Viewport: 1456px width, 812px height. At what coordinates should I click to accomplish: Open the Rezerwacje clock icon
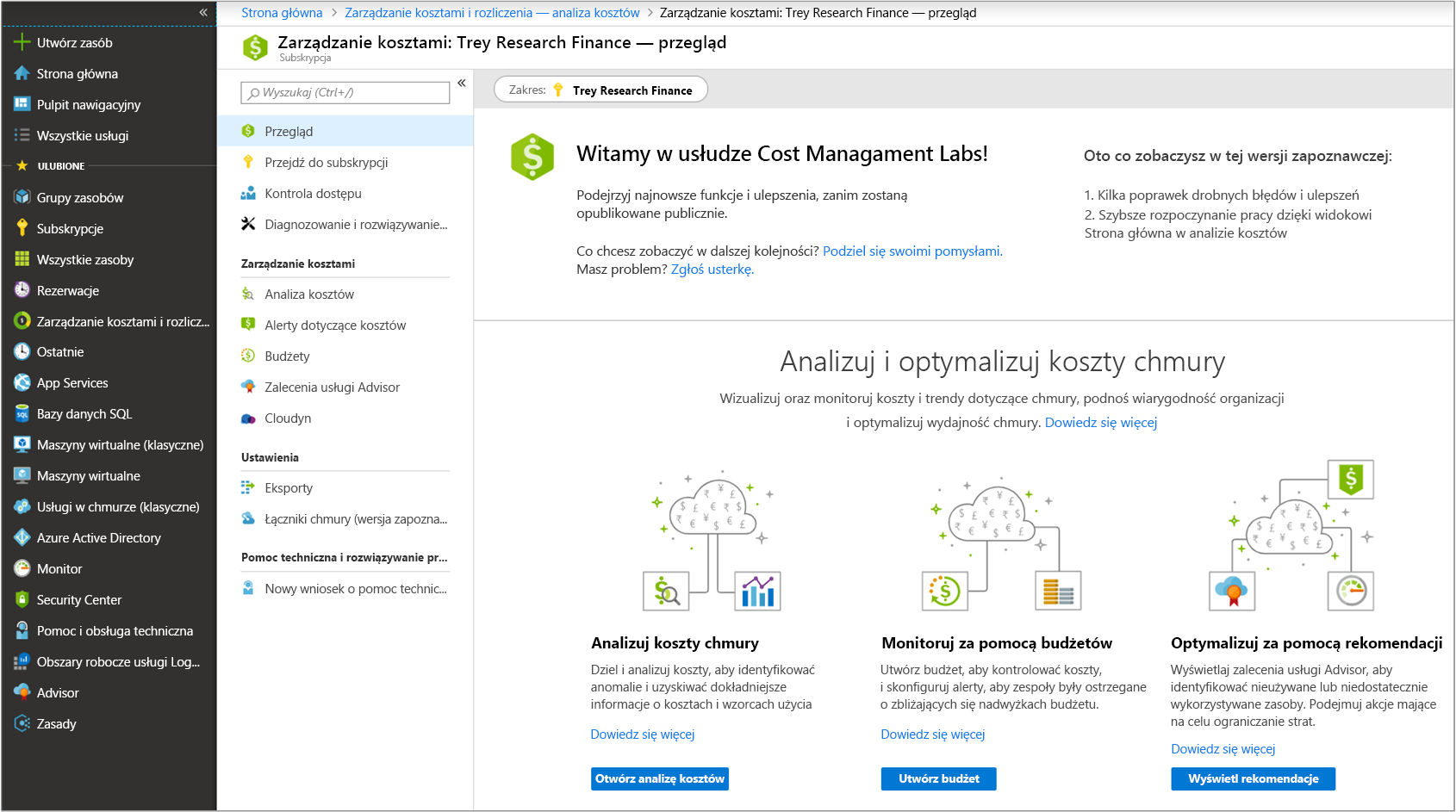pyautogui.click(x=22, y=290)
